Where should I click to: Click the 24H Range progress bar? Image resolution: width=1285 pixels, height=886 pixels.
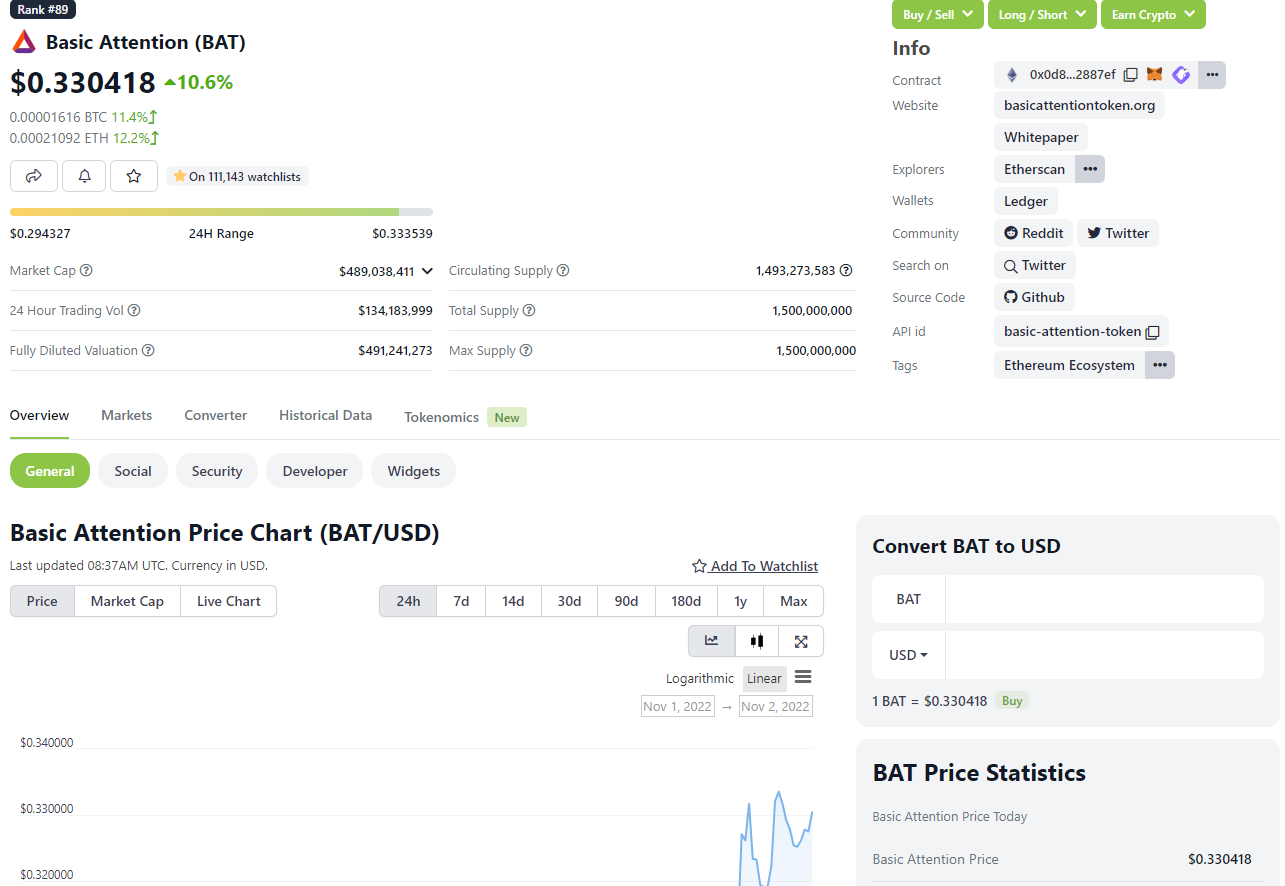(x=221, y=212)
